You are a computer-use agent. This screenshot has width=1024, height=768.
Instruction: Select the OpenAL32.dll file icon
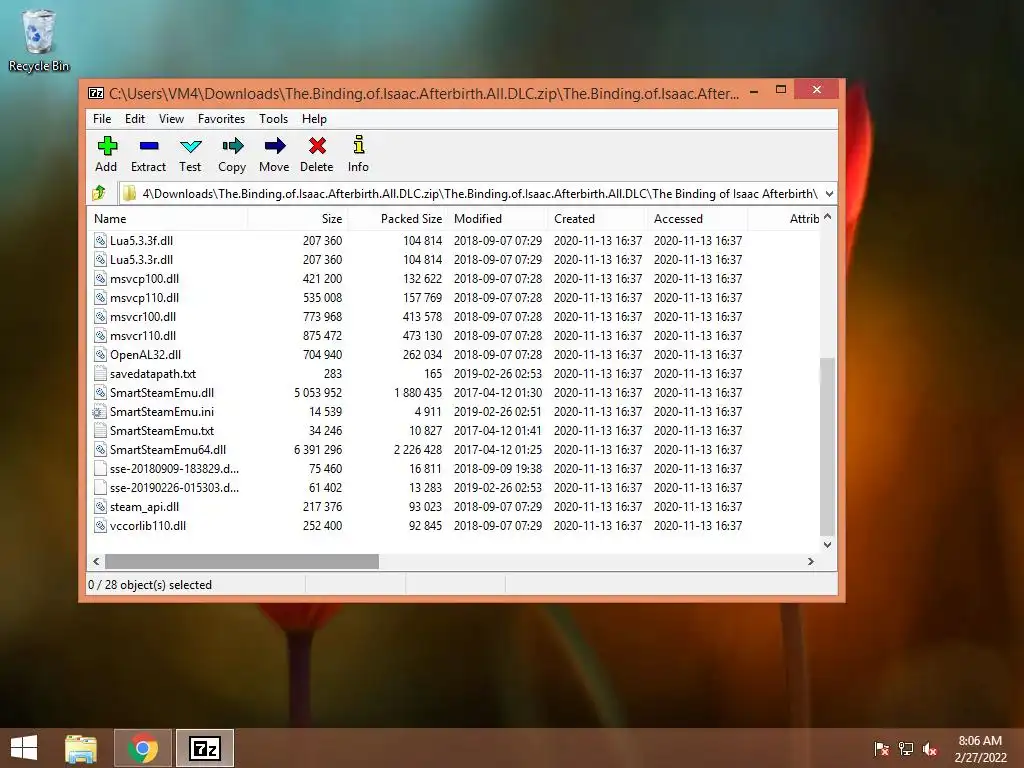point(100,355)
